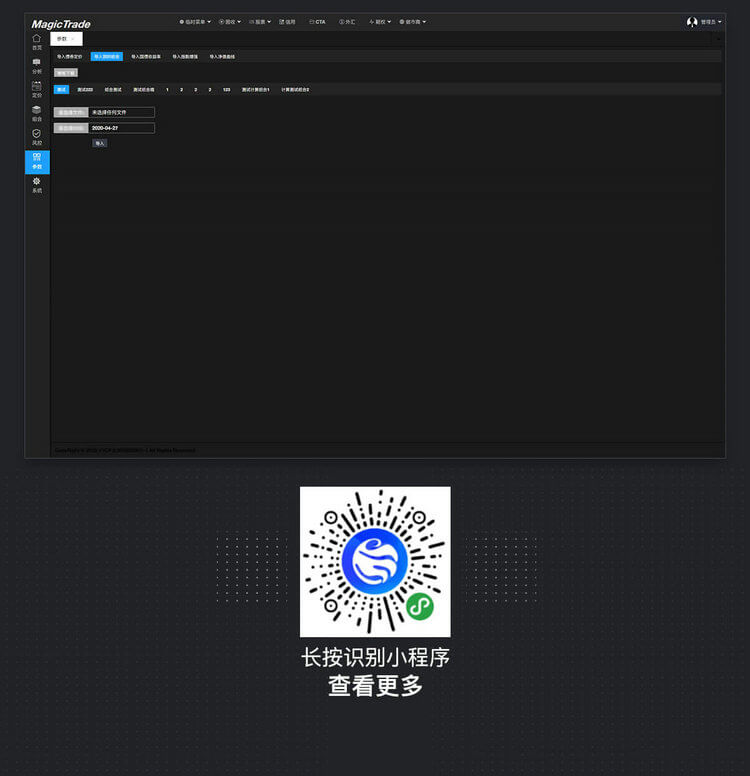750x776 pixels.
Task: Click the gray template download button
Action: [66, 73]
